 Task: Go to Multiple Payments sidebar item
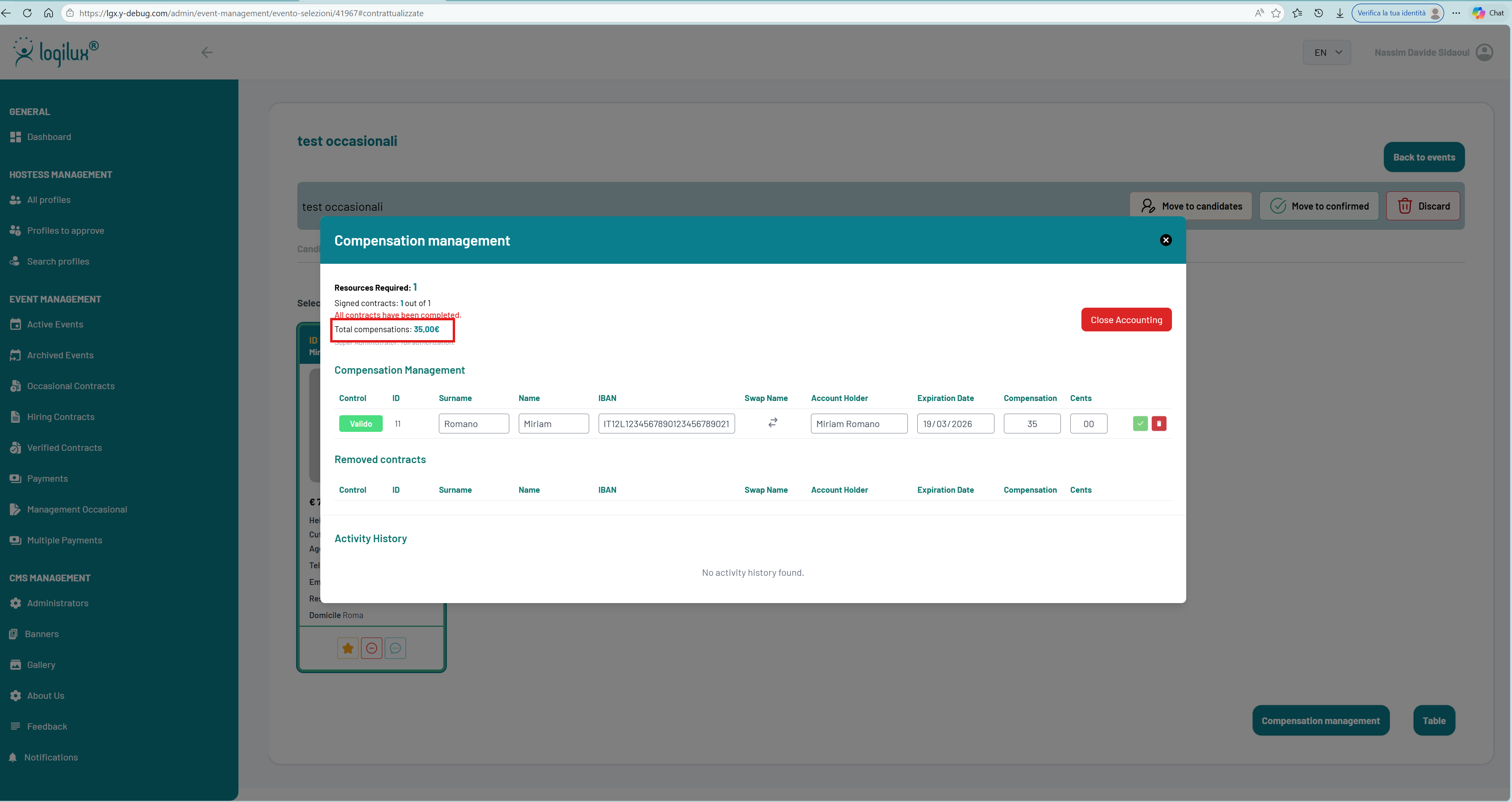(x=64, y=540)
